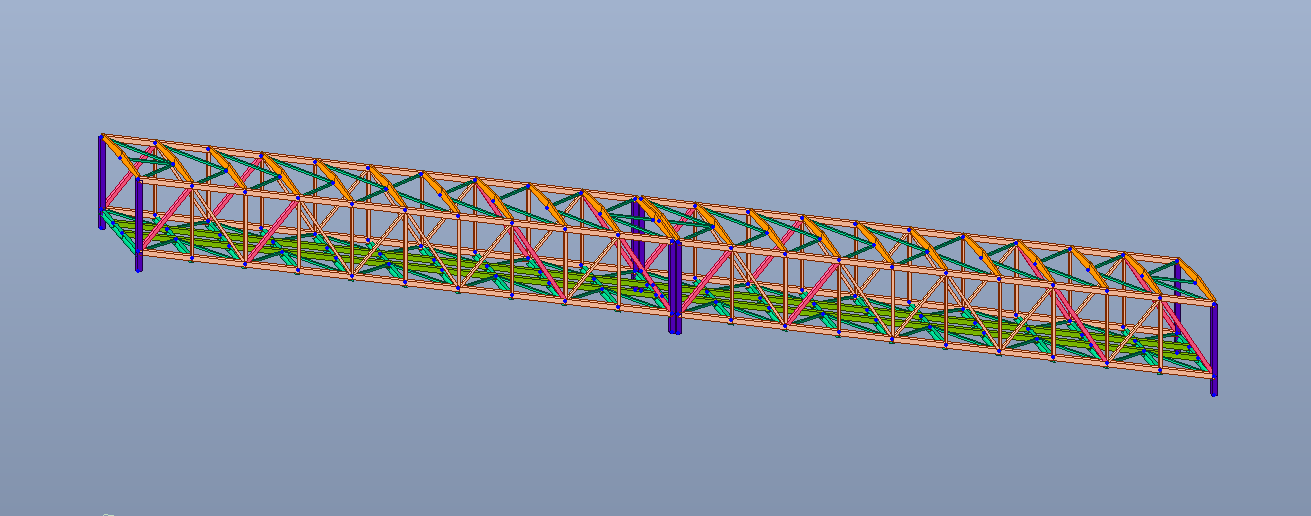Screen dimensions: 1311x516
Task: Click the blue node at far-right column base
Action: tap(1214, 392)
